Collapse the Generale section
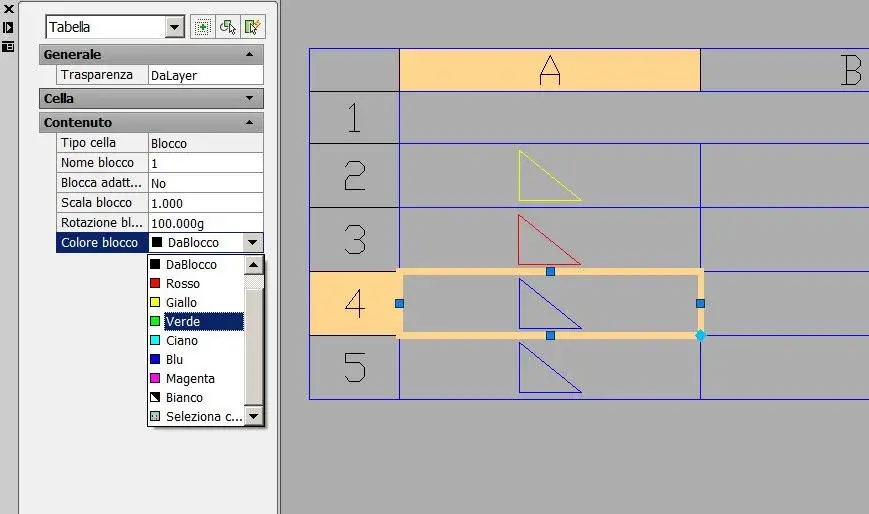Viewport: 869px width, 514px height. 249,54
